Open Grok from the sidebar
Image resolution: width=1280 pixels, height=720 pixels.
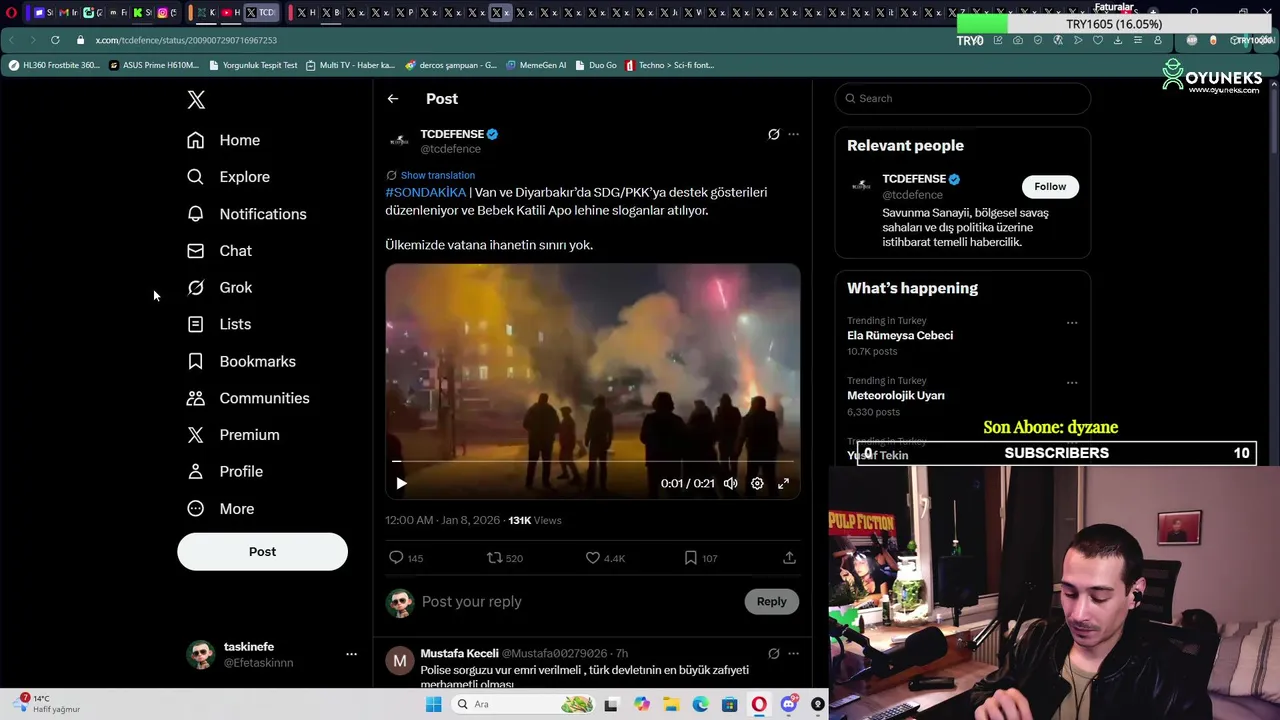(x=219, y=288)
